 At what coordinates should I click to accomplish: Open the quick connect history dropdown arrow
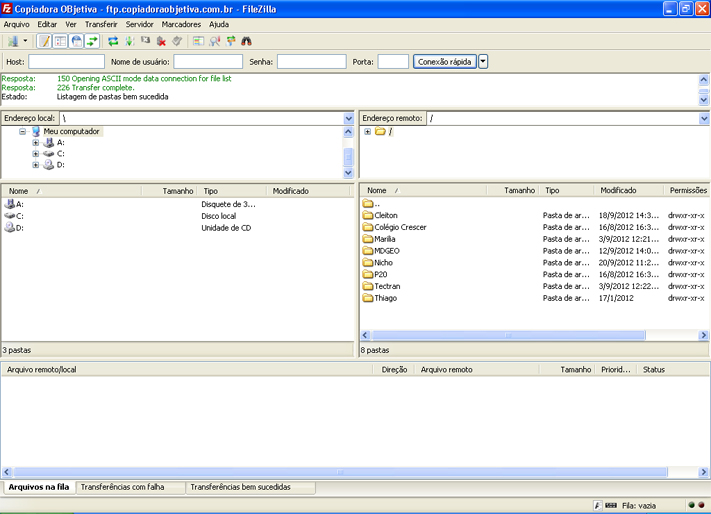[484, 62]
